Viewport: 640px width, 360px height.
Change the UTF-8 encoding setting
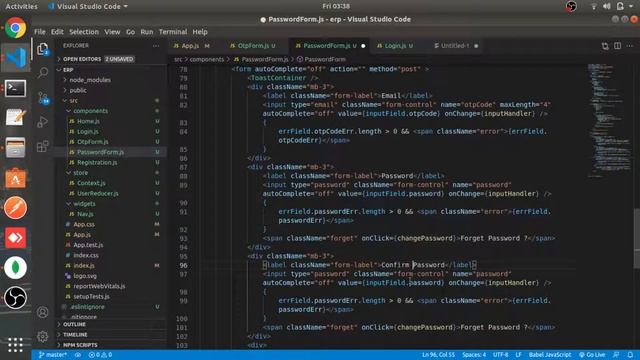point(500,355)
